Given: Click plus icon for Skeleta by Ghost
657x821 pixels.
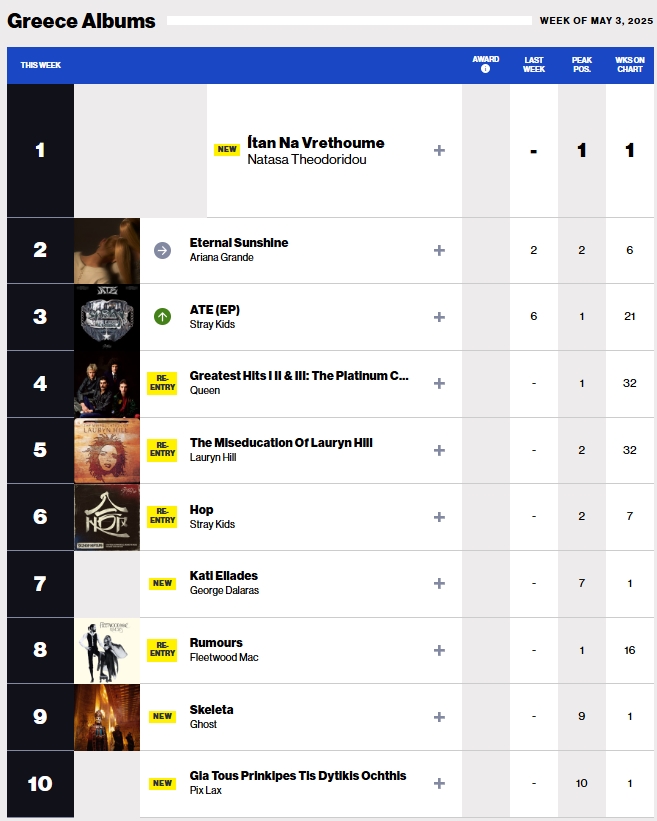Looking at the screenshot, I should [439, 717].
